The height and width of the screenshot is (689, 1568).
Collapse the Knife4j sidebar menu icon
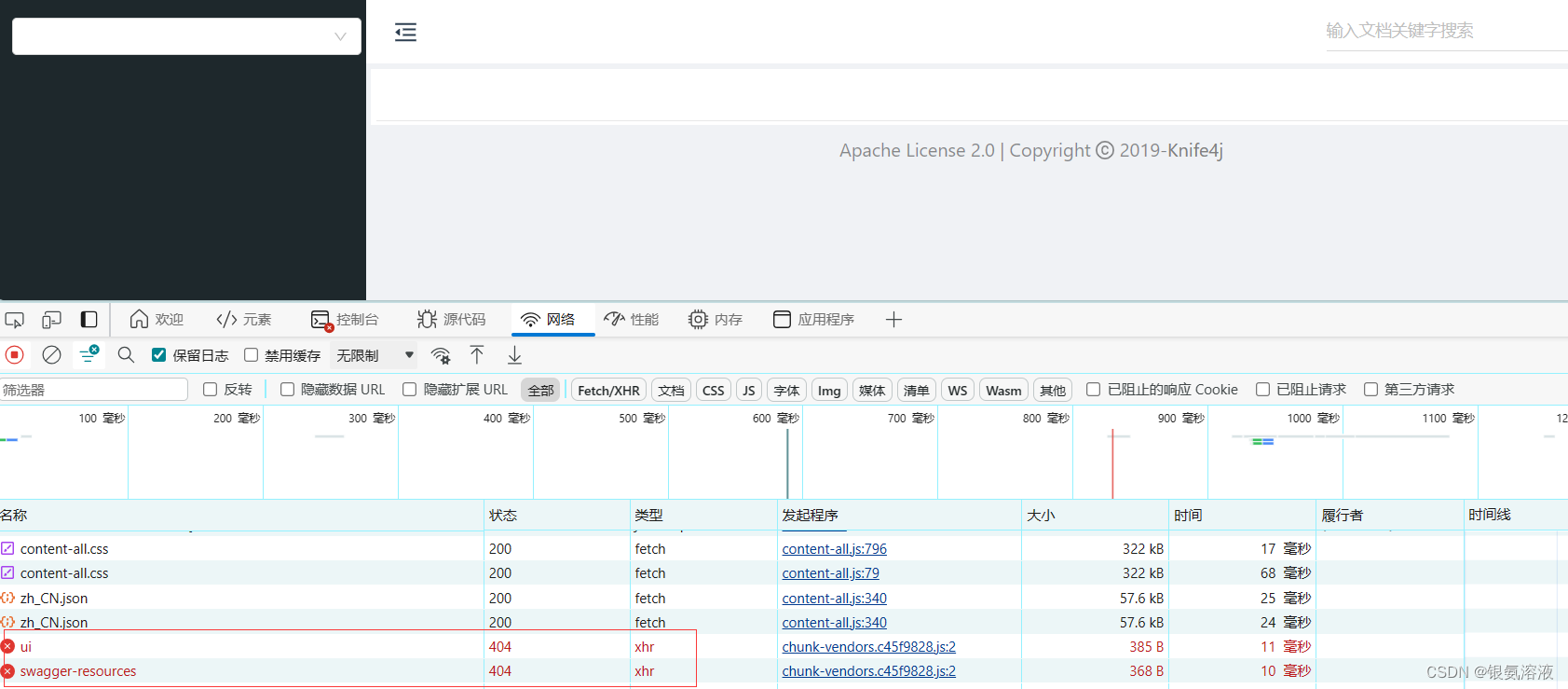[405, 33]
